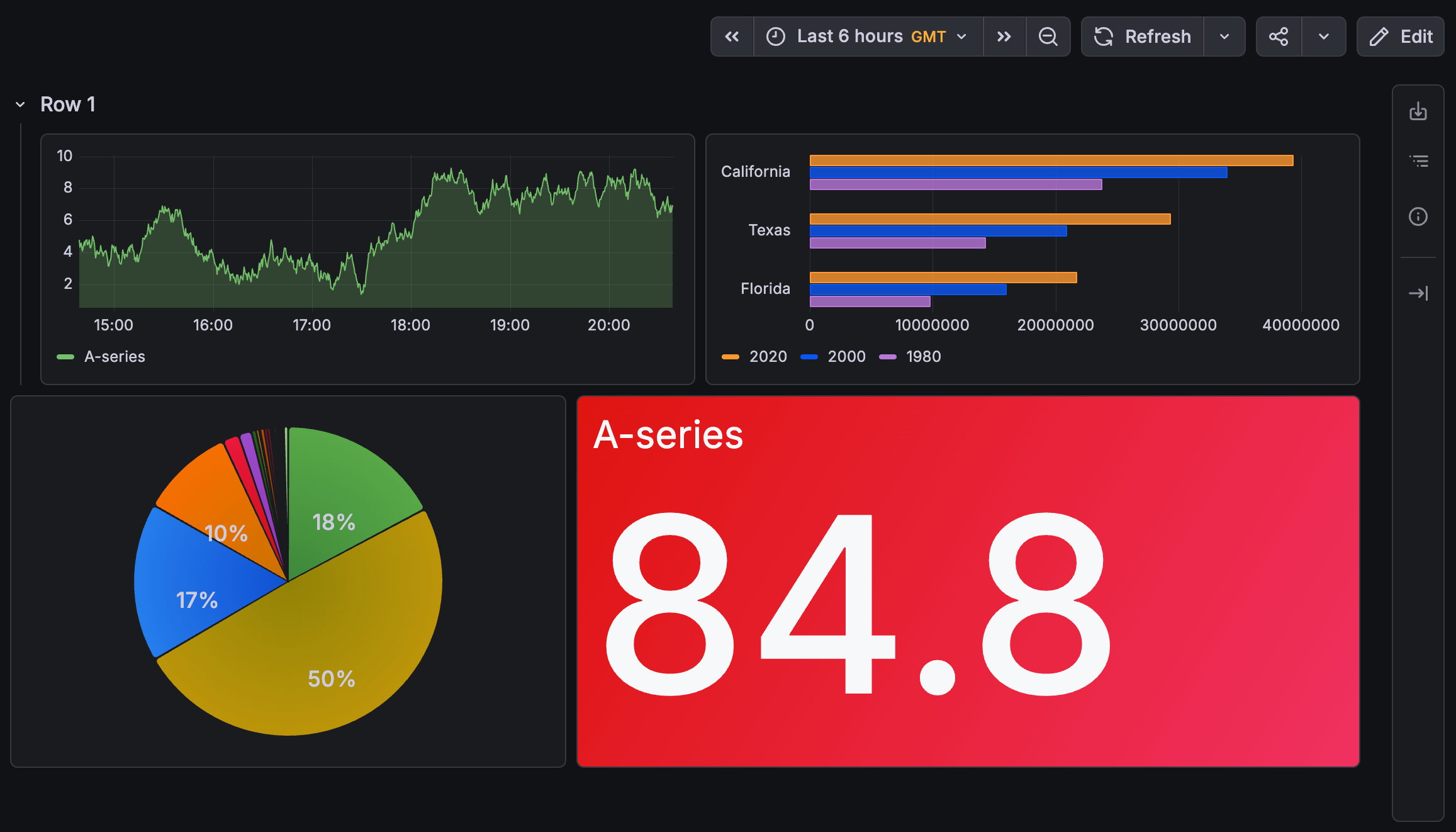Collapse the sidebar with the arrow-to-bar icon

1418,293
